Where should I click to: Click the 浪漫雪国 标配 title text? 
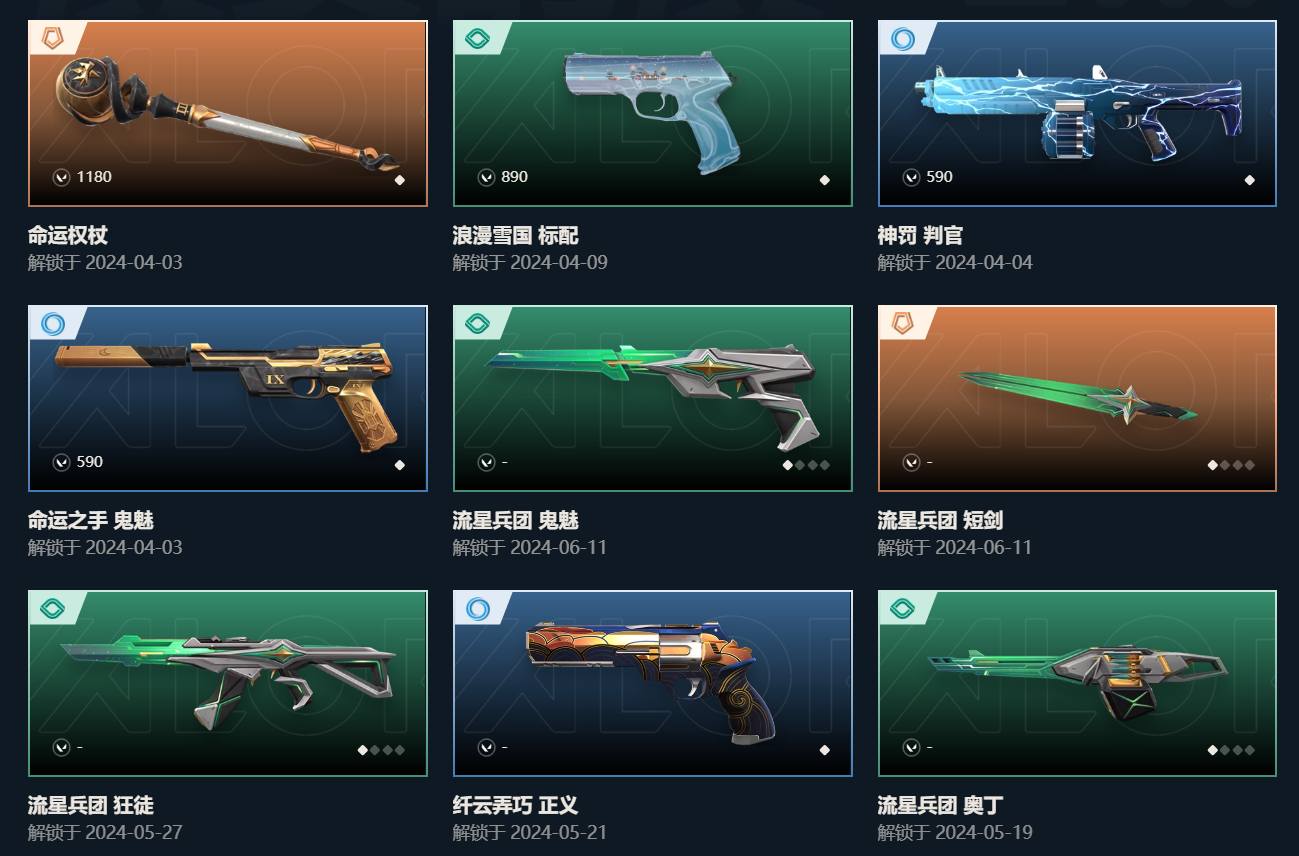point(515,236)
